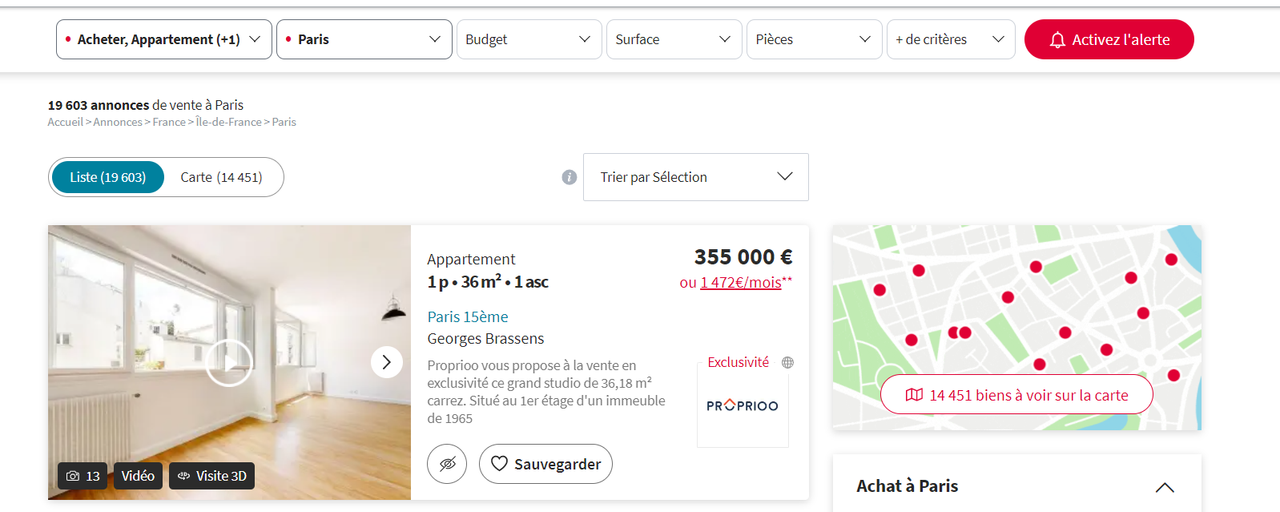Launch the Visite 3D tour
This screenshot has height=512, width=1280.
[212, 476]
